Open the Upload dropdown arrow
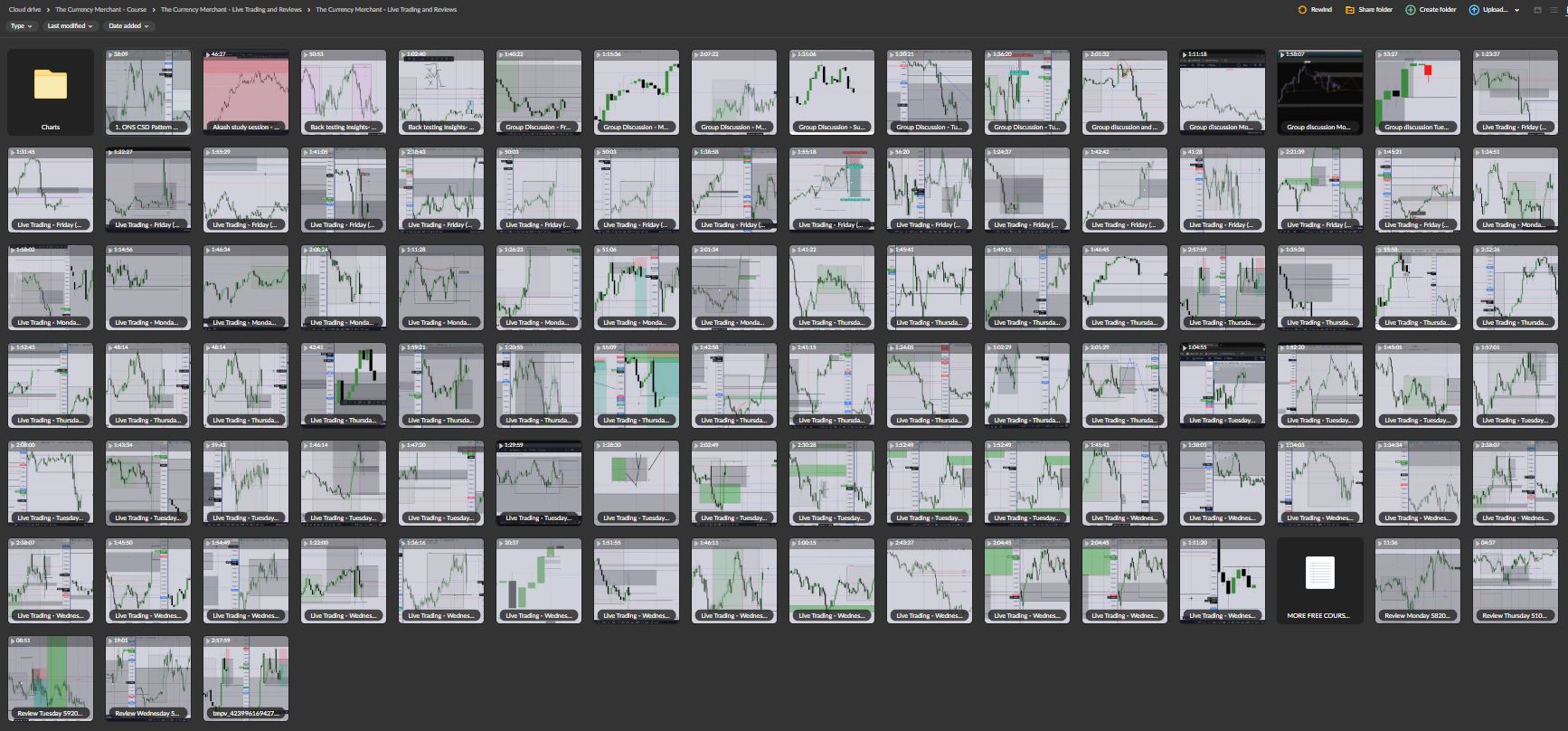The width and height of the screenshot is (1568, 731). point(1516,10)
